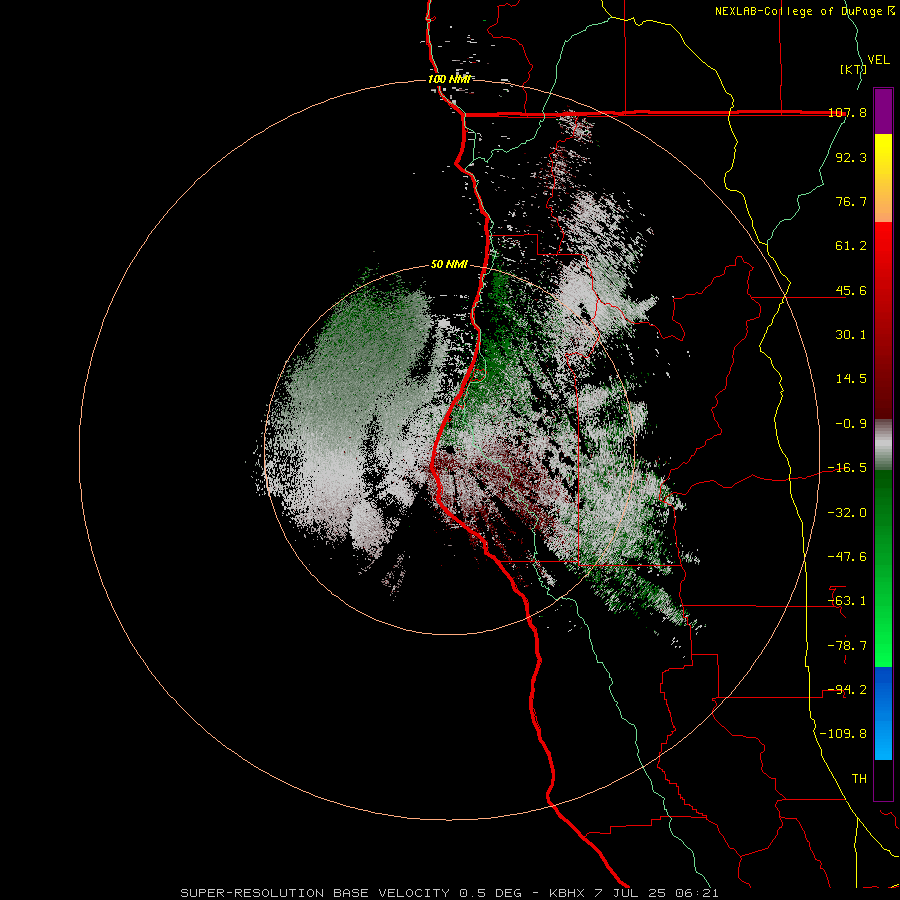Click the Super-Resolution Base Velocity caption line
Screen dimensions: 900x900
pyautogui.click(x=449, y=893)
